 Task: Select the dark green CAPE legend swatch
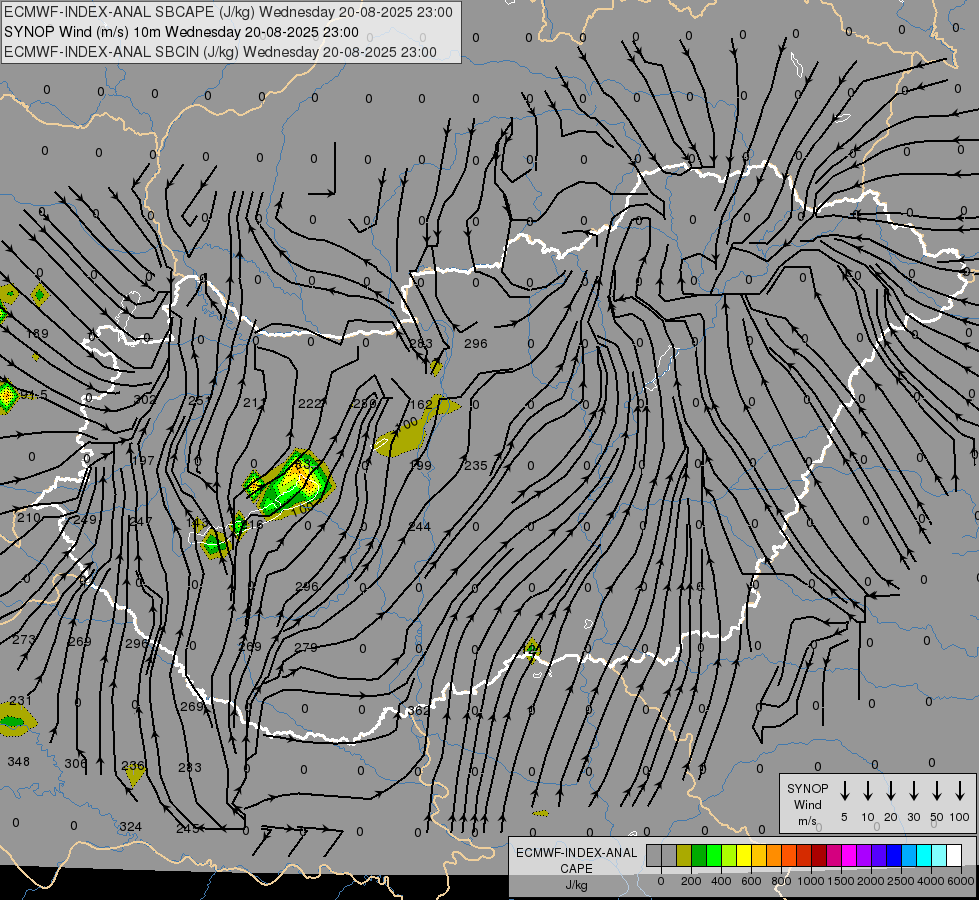[x=699, y=856]
